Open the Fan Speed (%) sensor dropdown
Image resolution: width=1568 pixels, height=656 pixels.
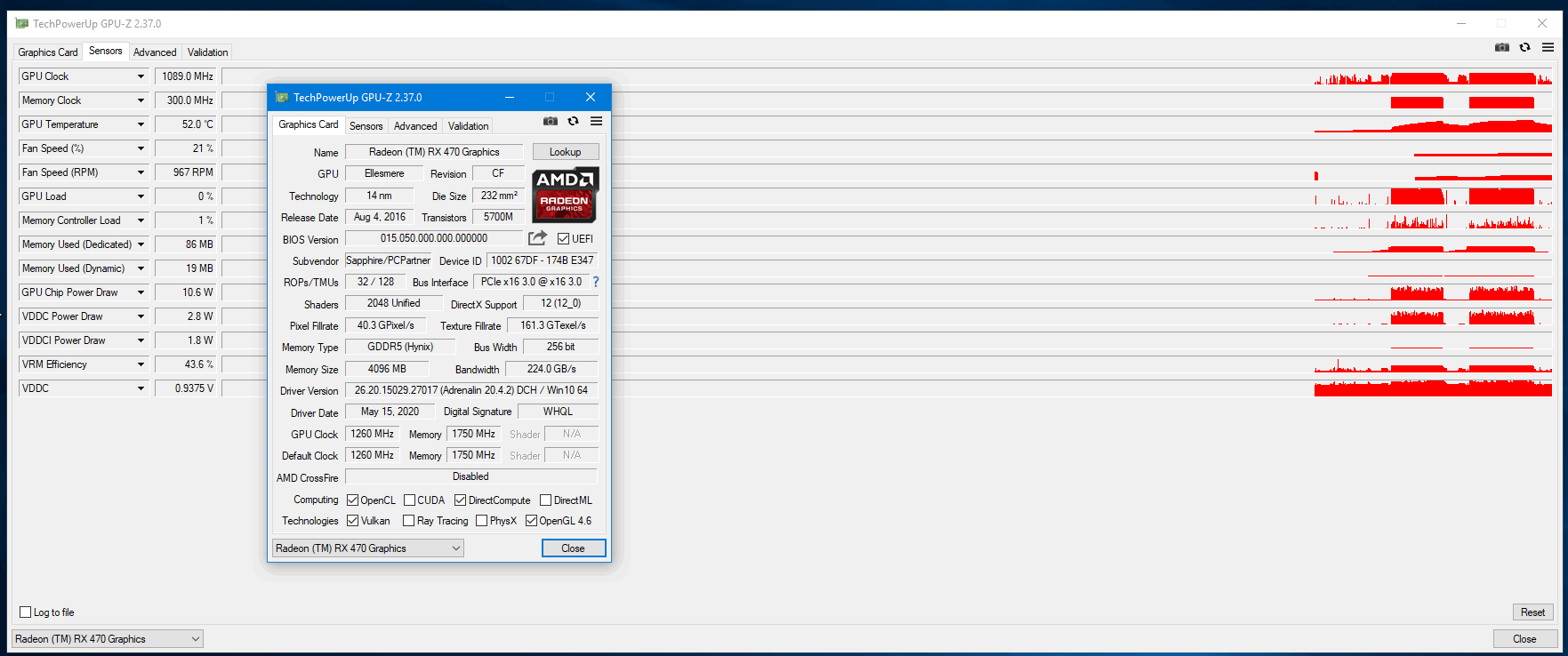pyautogui.click(x=141, y=148)
